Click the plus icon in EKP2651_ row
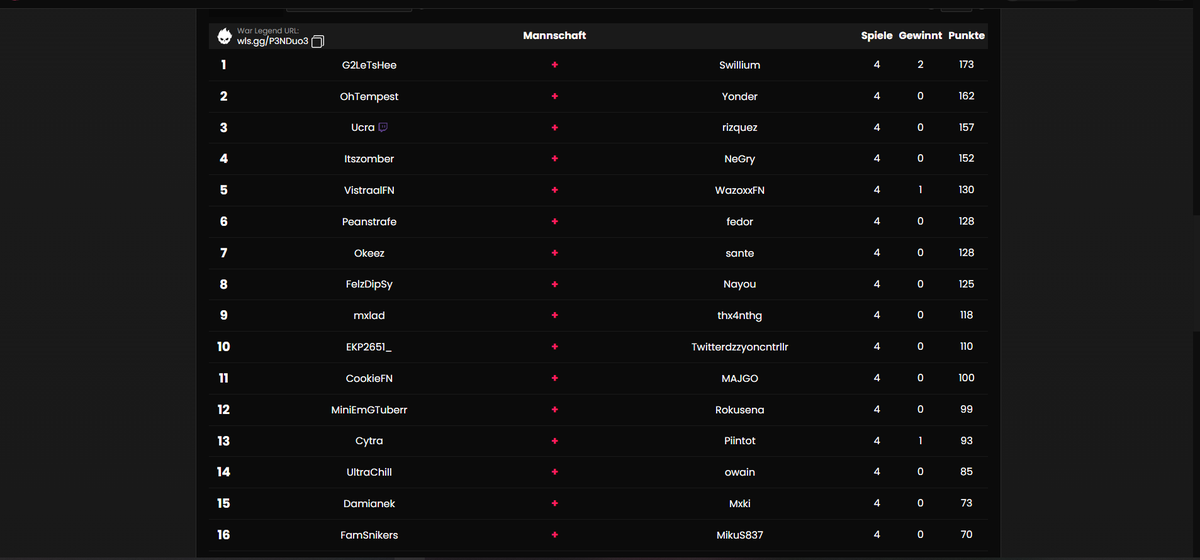Screen dimensions: 1200x560 [x=554, y=347]
